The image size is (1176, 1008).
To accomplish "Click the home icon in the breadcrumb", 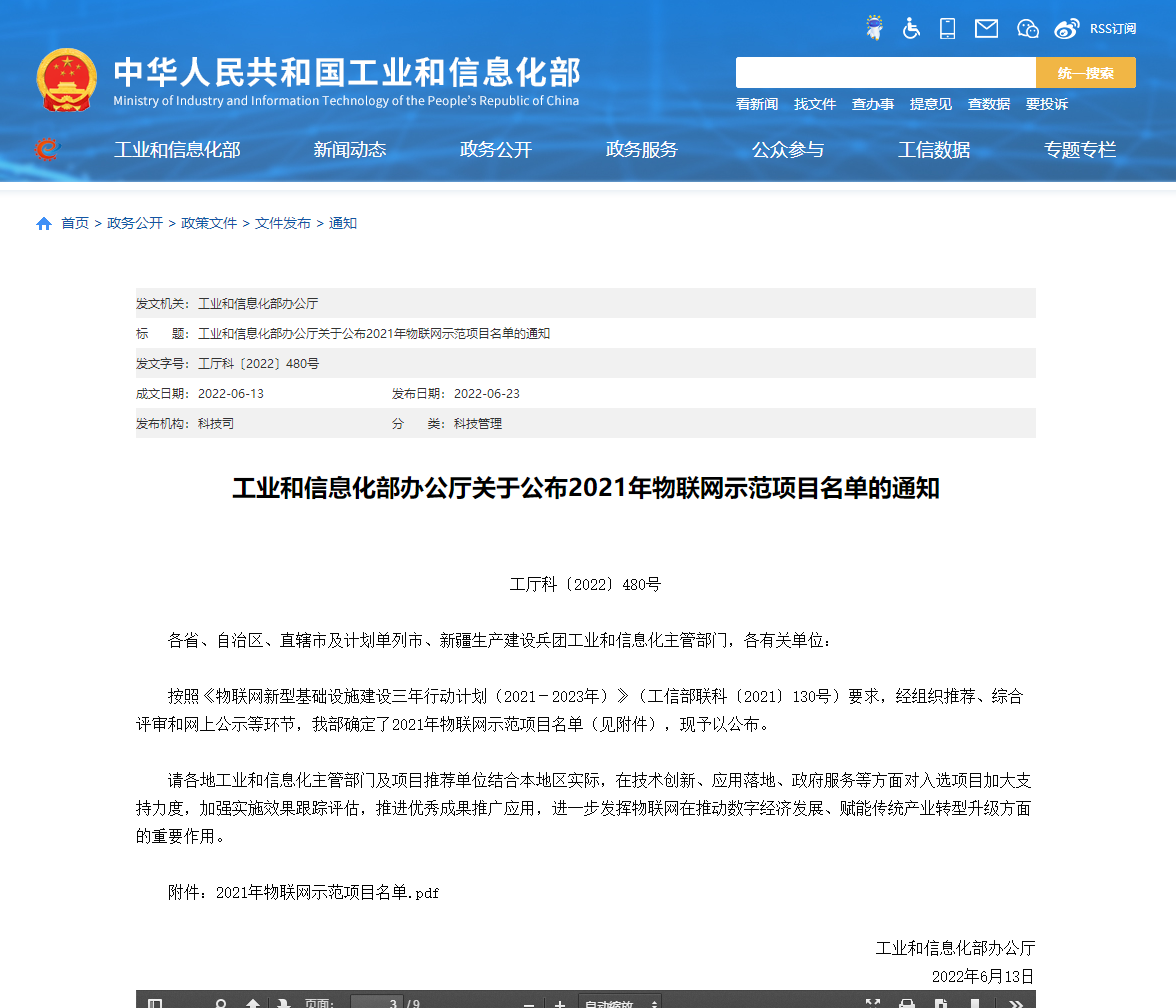I will tap(44, 224).
